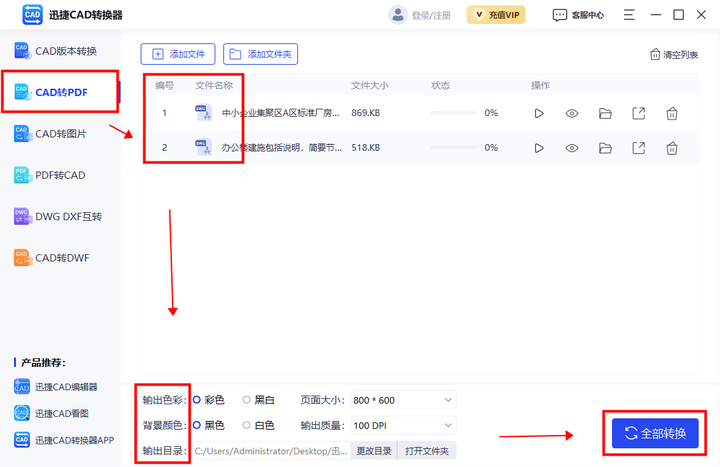Screen dimensions: 720x467
Task: Delete row 2 file with trash icon
Action: pos(672,148)
